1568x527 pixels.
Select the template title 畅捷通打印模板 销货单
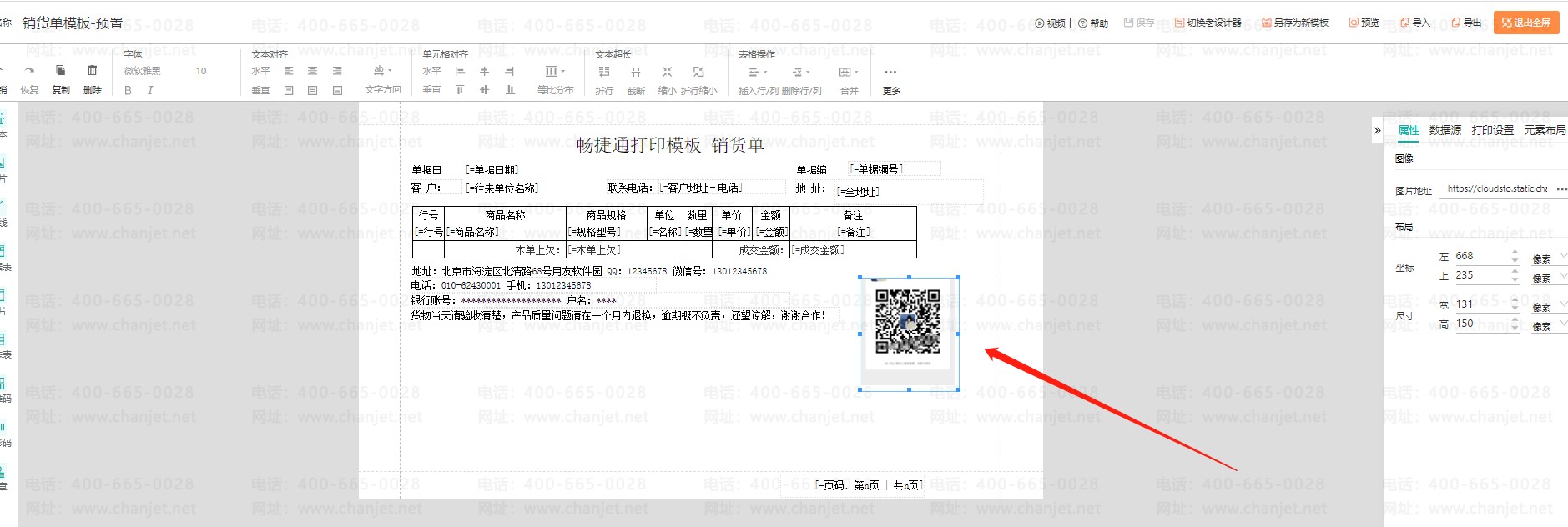670,145
